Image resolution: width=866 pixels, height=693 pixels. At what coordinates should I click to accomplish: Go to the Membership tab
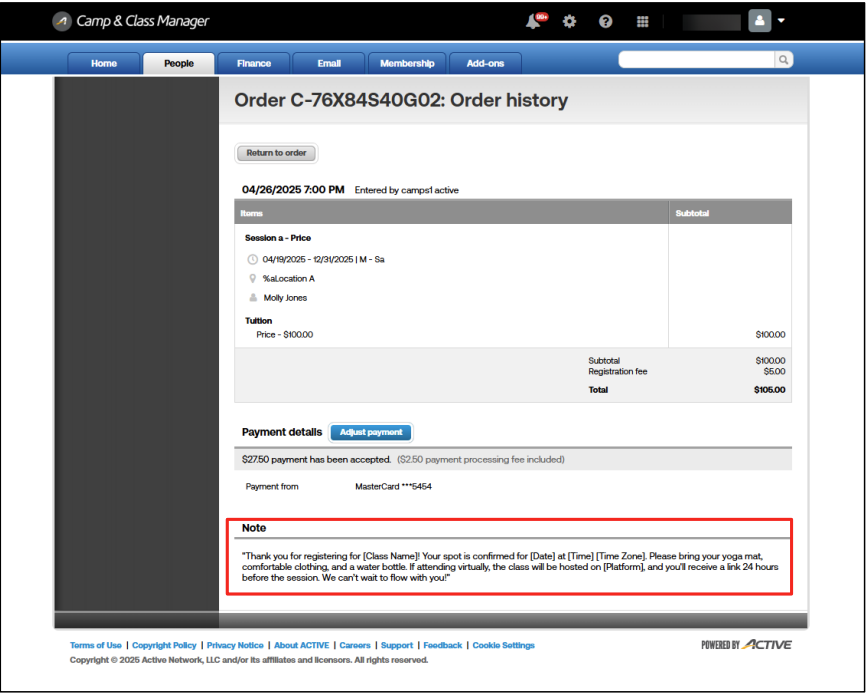407,63
